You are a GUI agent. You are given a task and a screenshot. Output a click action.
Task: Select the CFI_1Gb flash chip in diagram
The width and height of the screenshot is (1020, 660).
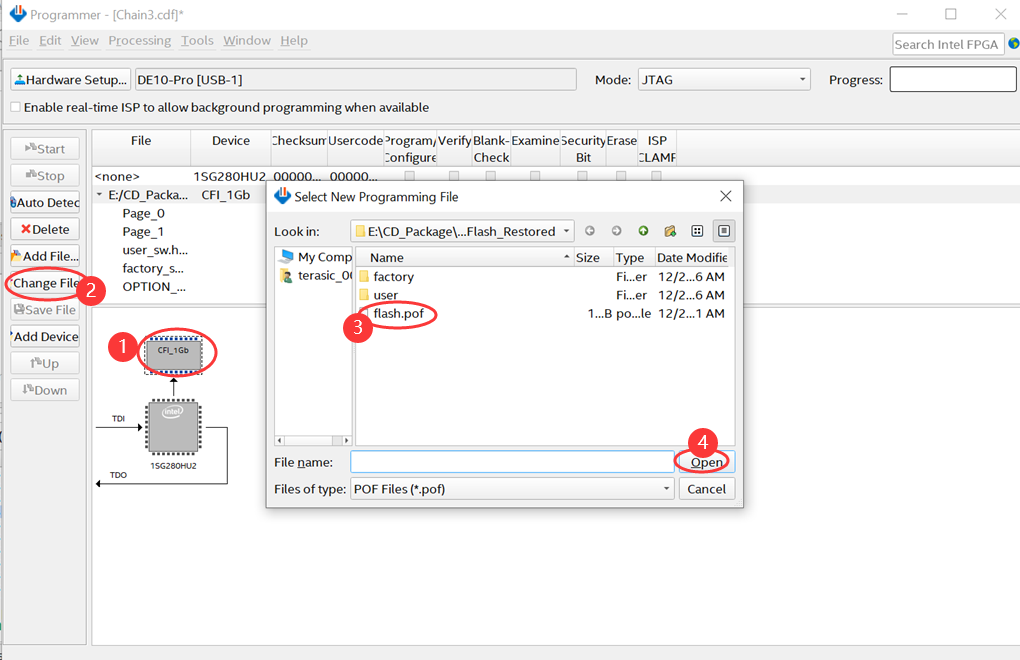(173, 353)
